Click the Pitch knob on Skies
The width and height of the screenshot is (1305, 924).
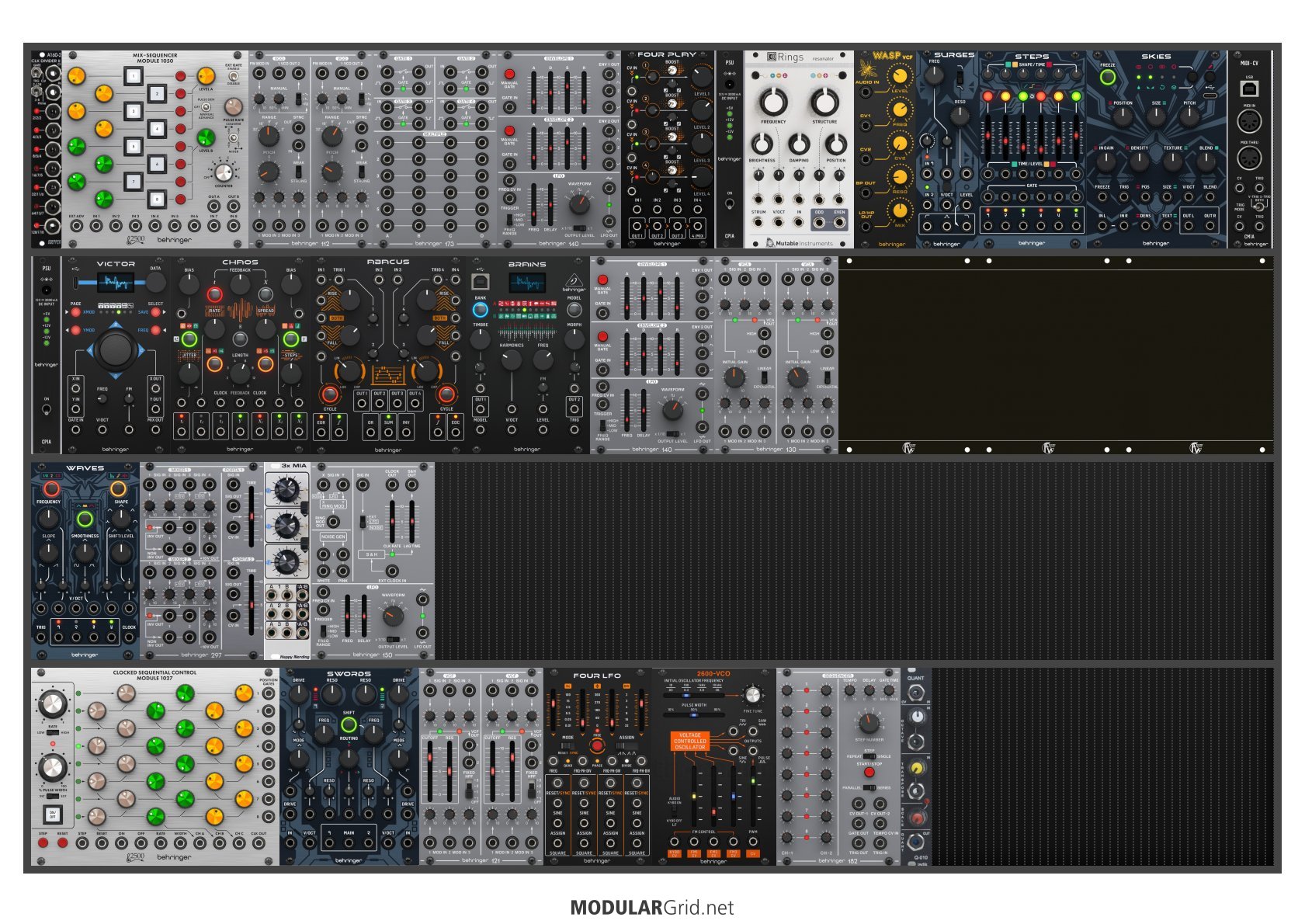1189,117
